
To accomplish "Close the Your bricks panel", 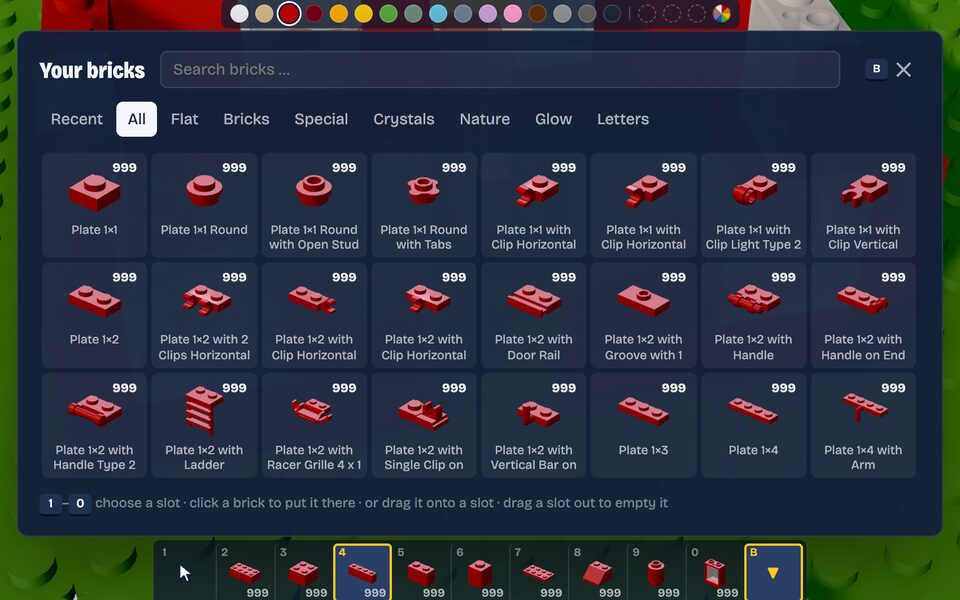I will [904, 69].
